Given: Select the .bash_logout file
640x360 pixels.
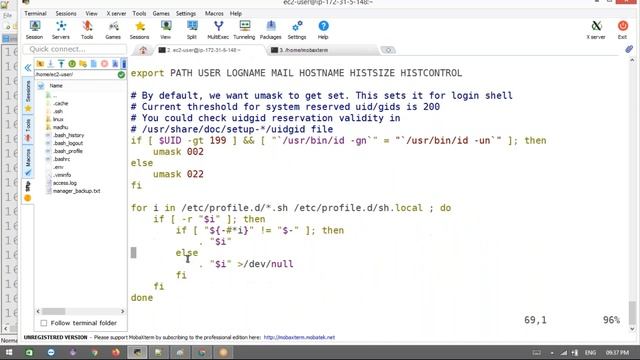Looking at the screenshot, I should click(68, 143).
